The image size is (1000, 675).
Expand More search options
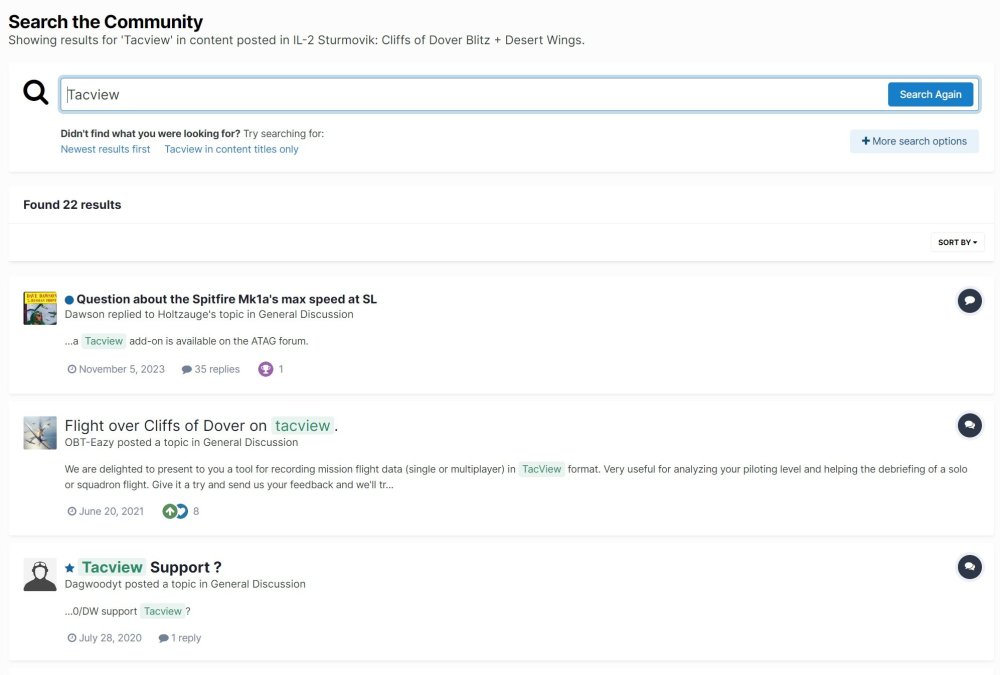click(x=914, y=141)
